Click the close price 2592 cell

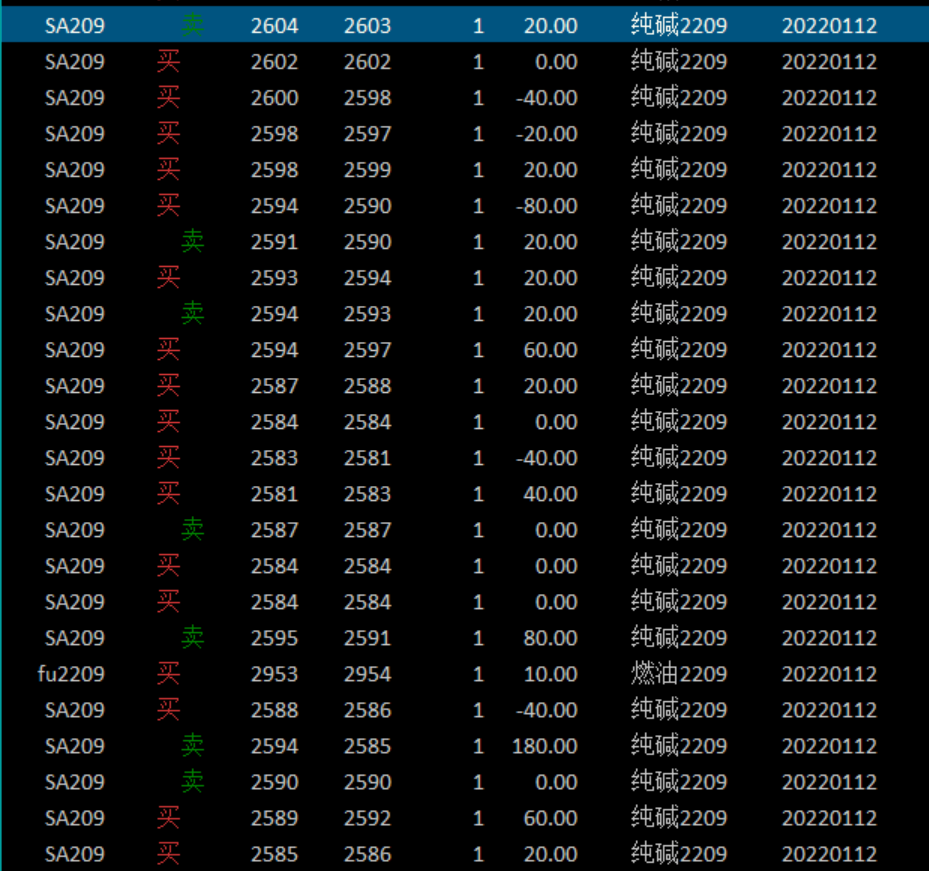pos(367,818)
